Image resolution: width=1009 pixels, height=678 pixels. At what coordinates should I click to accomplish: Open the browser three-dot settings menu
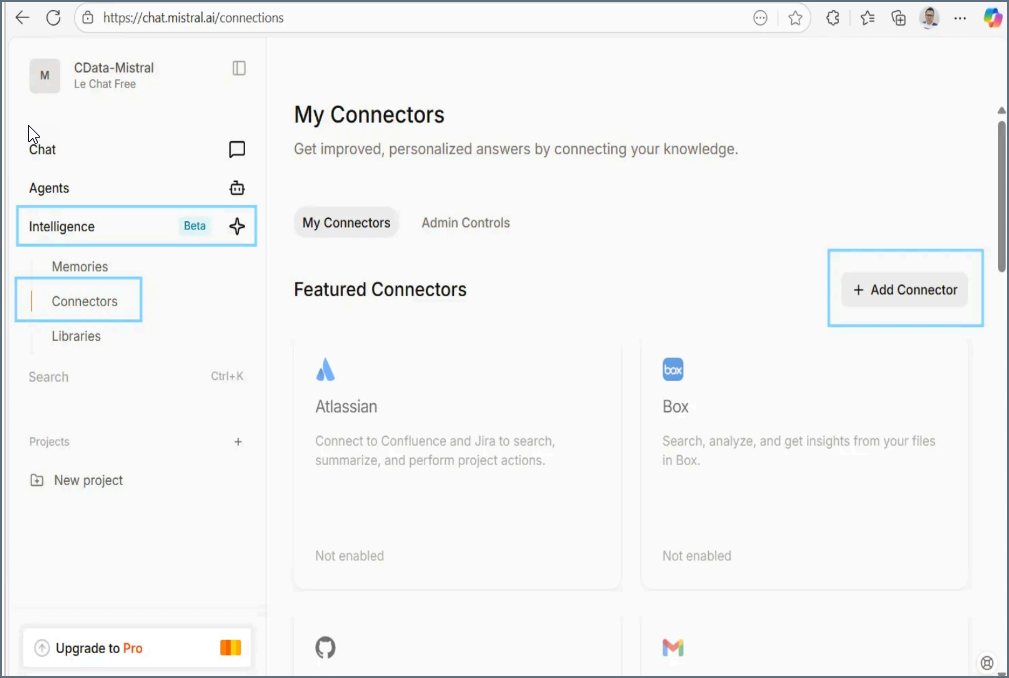[959, 17]
